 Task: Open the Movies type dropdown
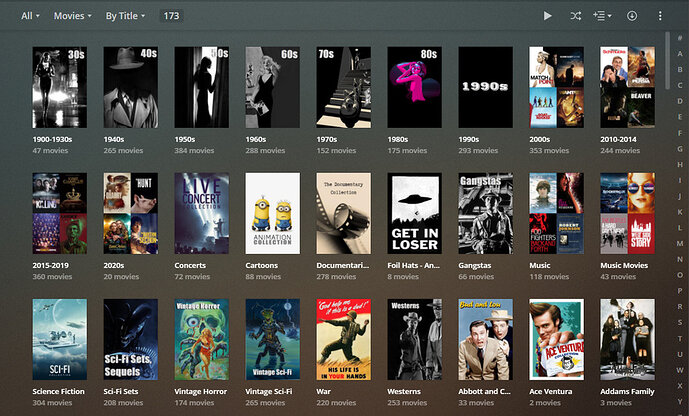73,16
